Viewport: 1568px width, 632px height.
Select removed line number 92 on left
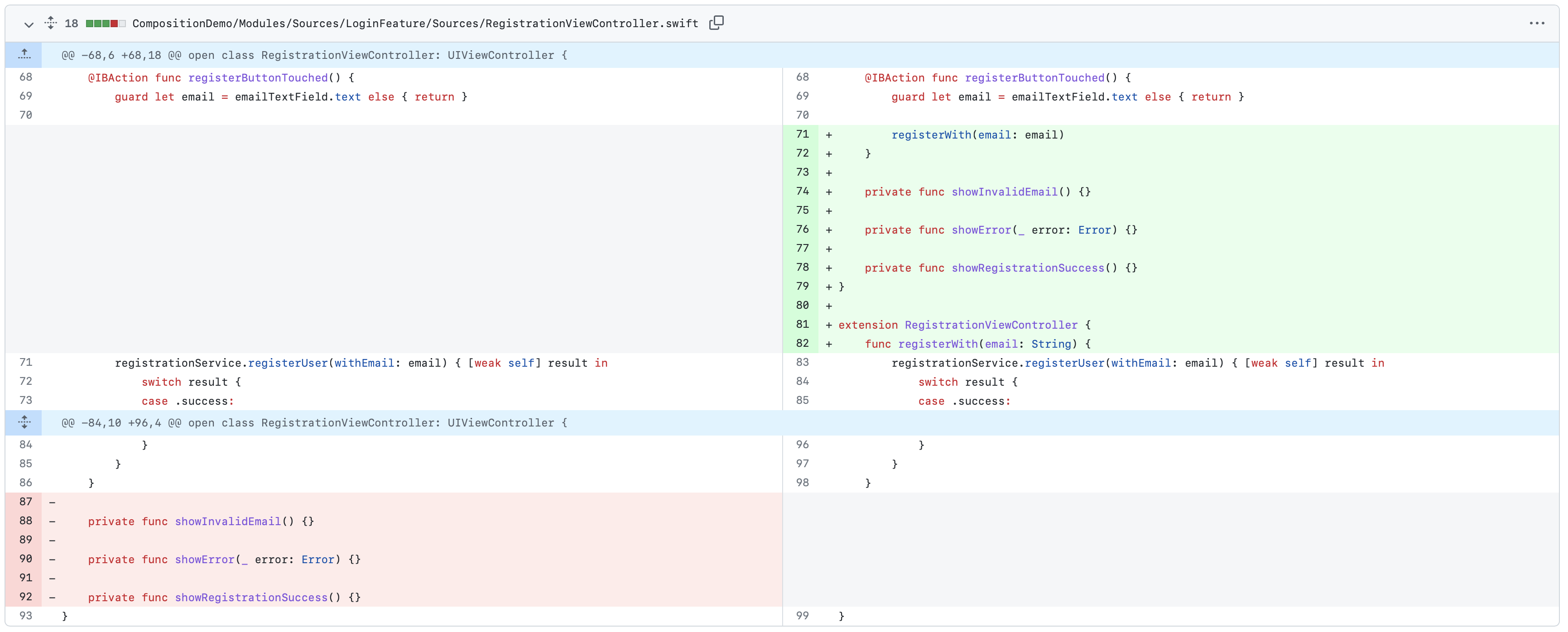[24, 597]
